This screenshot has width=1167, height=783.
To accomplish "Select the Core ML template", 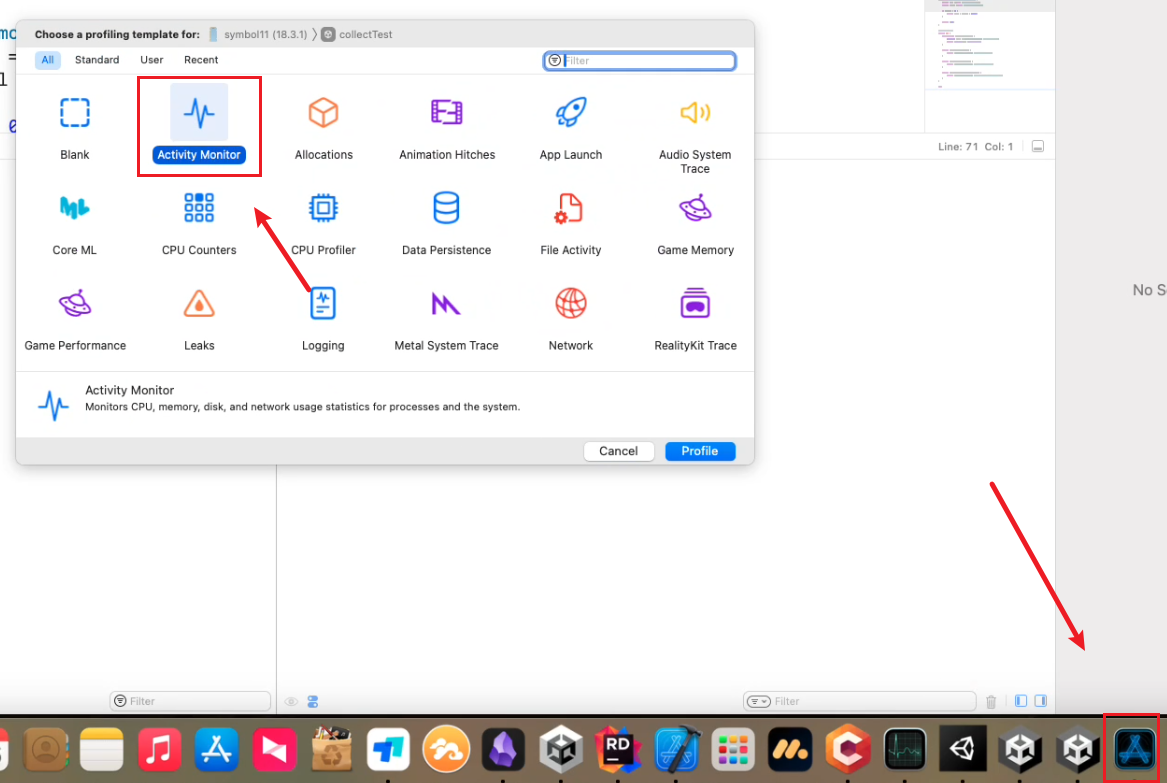I will [74, 222].
